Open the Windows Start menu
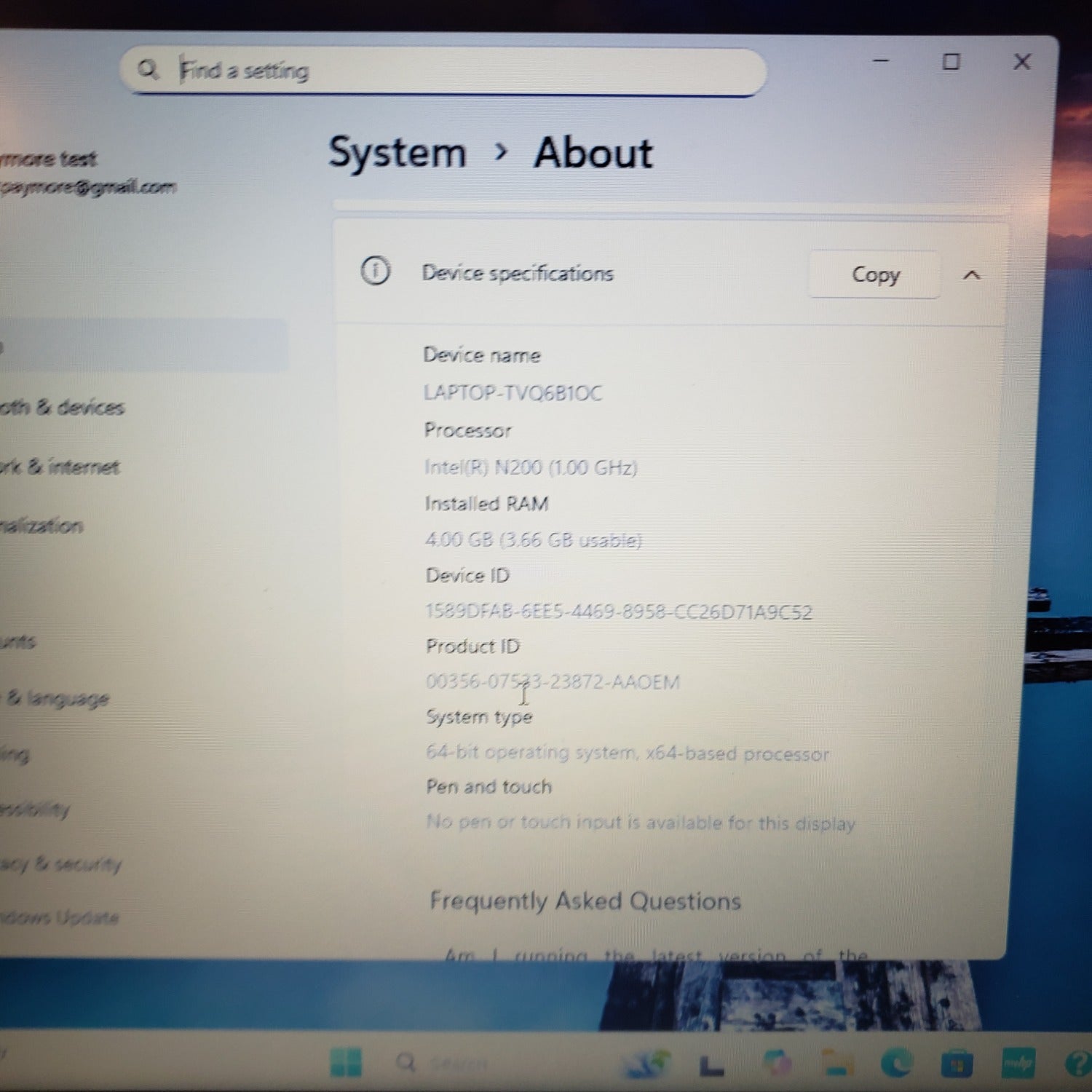This screenshot has width=1092, height=1092. (x=345, y=1062)
